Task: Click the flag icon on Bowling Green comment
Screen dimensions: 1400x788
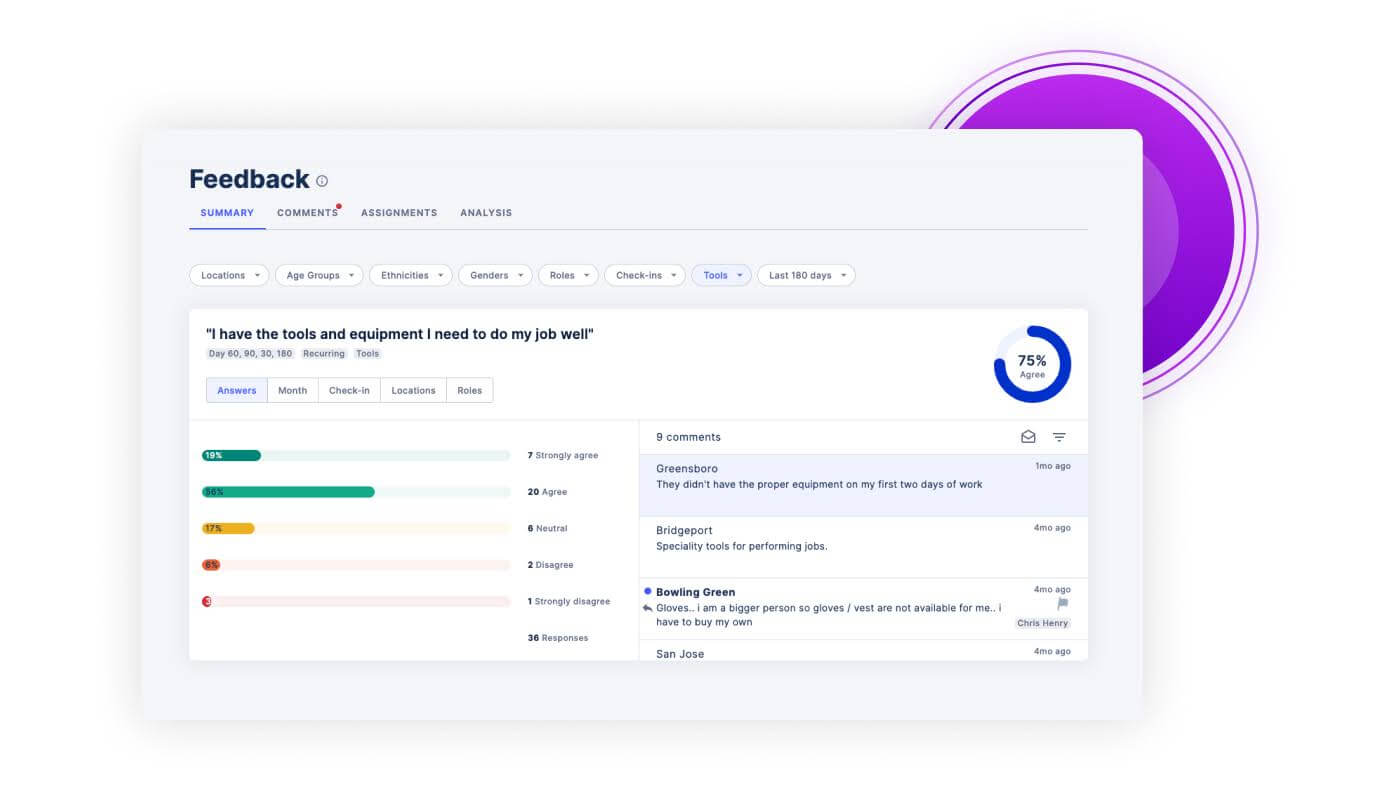Action: click(1063, 604)
